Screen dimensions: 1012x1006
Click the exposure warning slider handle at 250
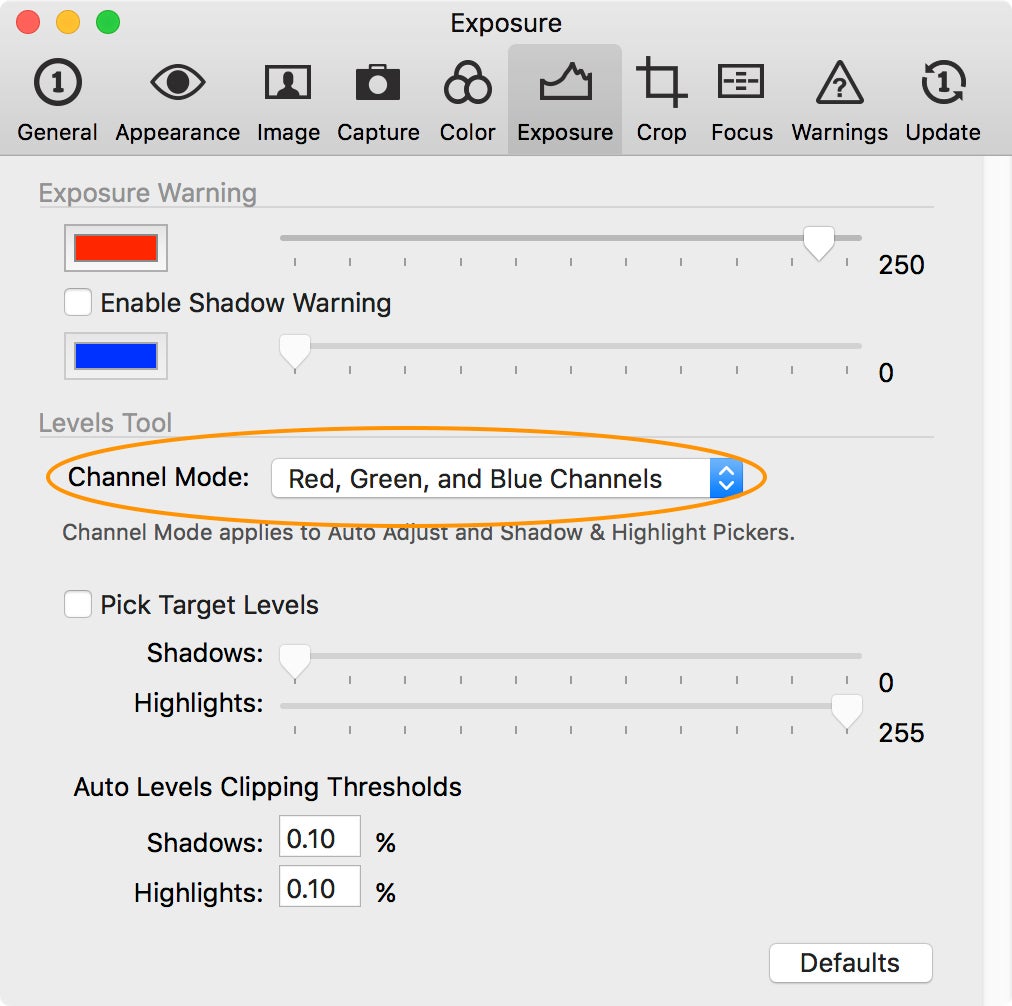[818, 243]
